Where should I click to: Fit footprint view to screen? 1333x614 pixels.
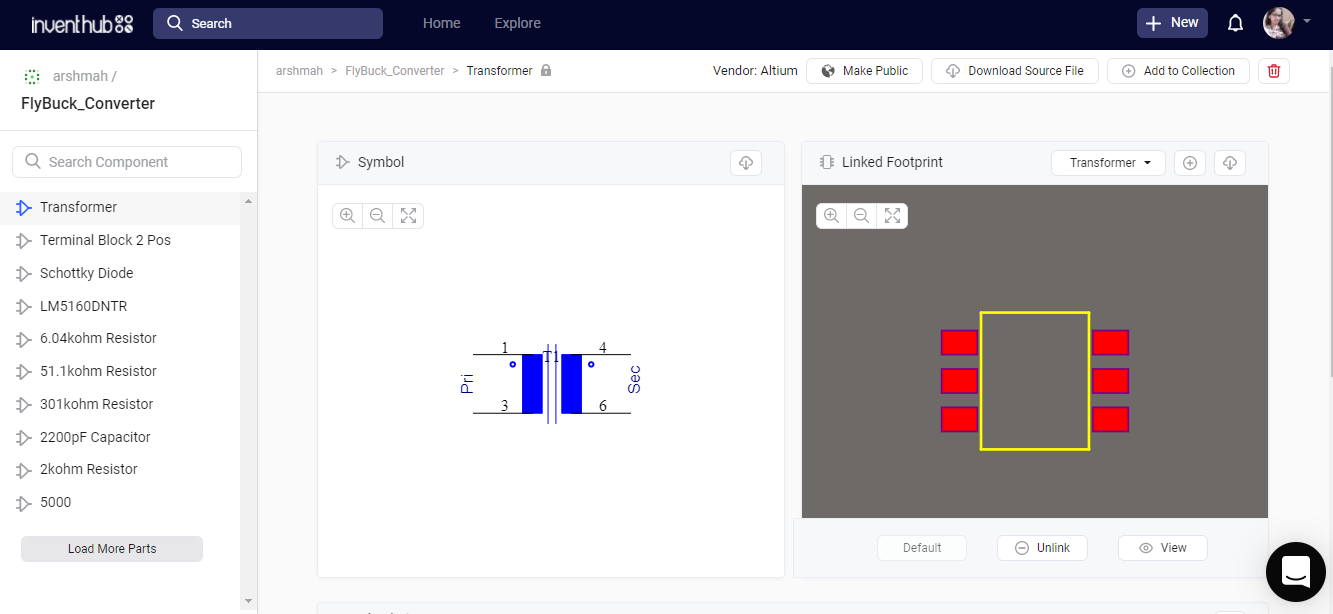pos(892,215)
